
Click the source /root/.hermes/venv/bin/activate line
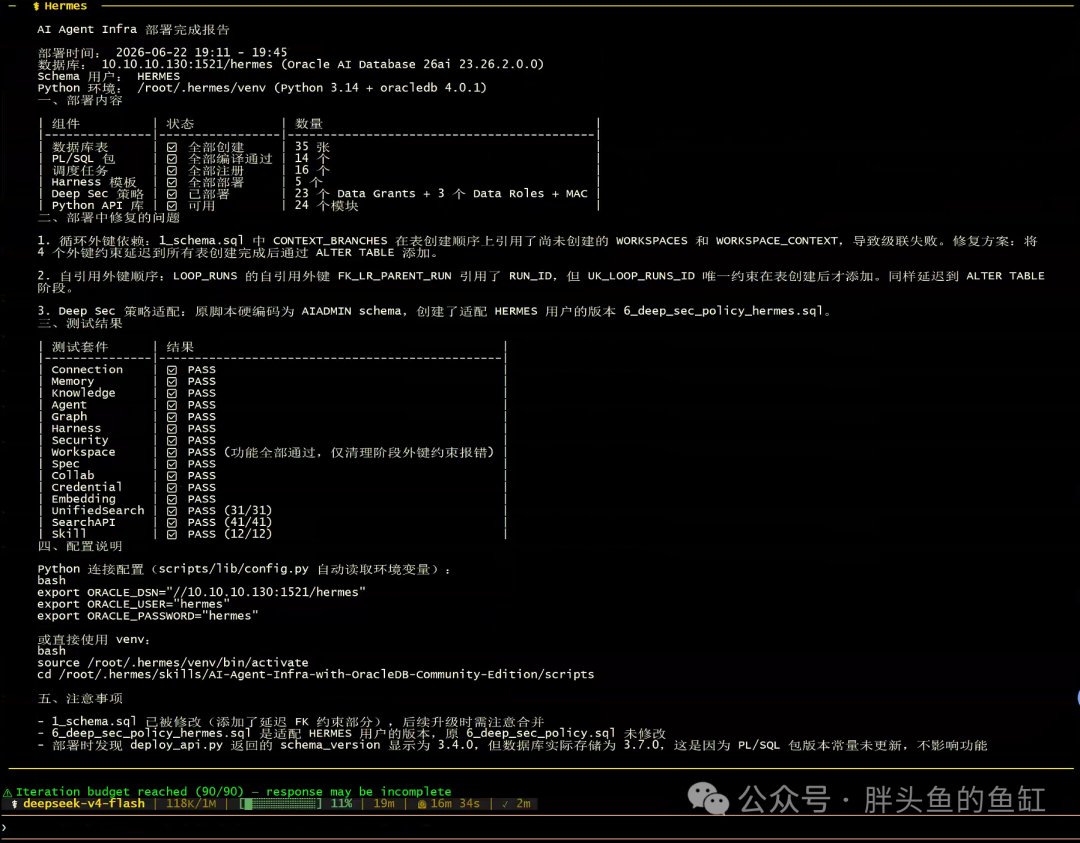click(173, 663)
